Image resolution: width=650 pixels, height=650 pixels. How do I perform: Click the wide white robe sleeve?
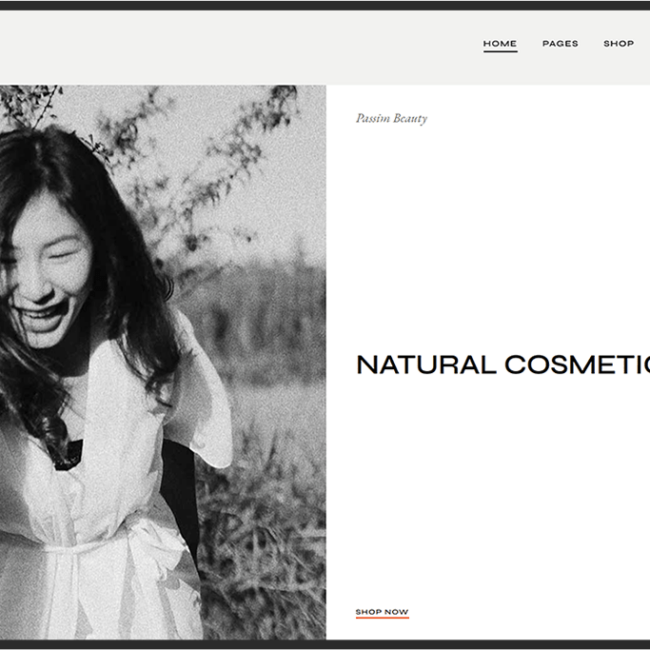[x=205, y=400]
